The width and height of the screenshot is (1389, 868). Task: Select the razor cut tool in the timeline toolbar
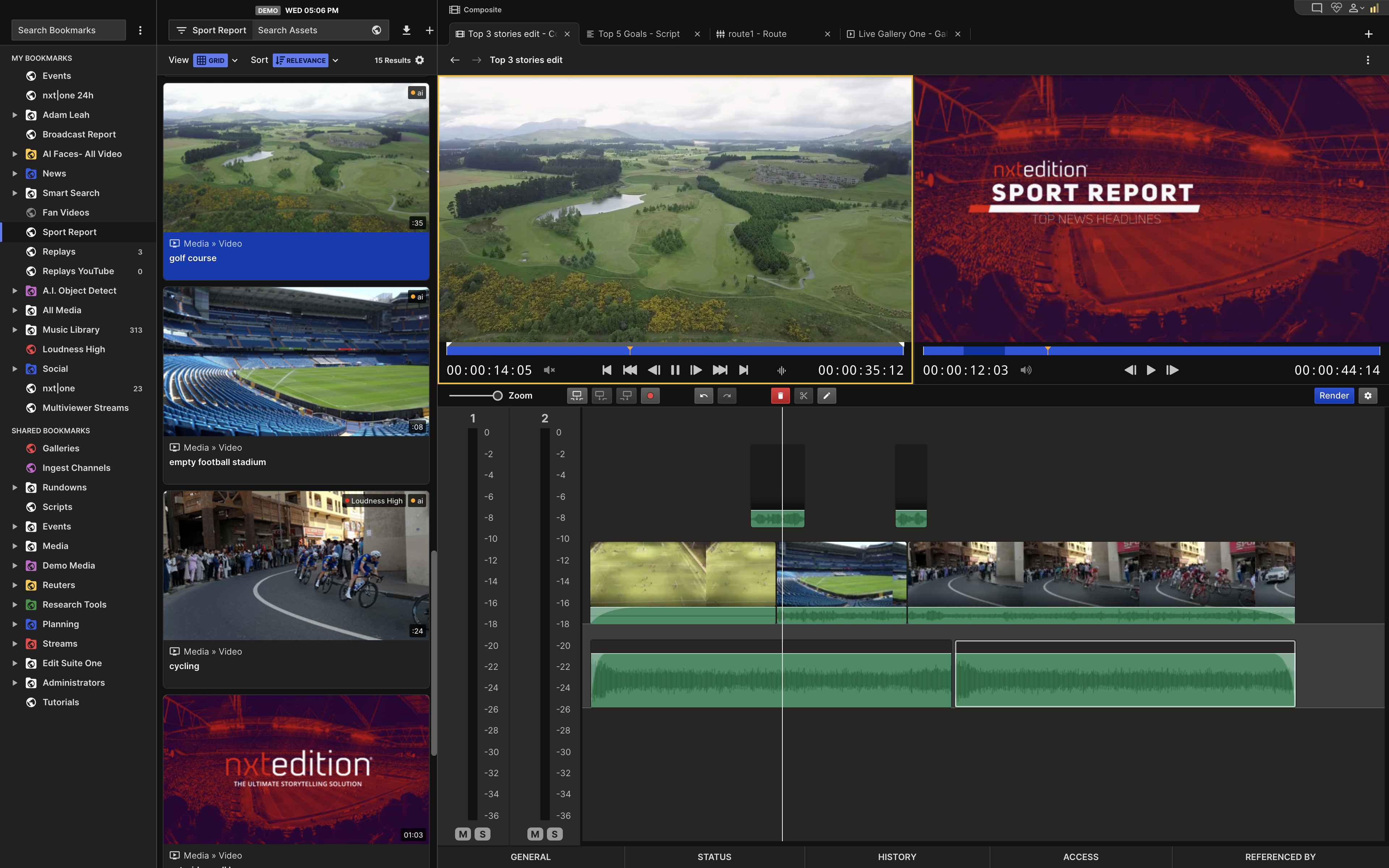pyautogui.click(x=803, y=396)
